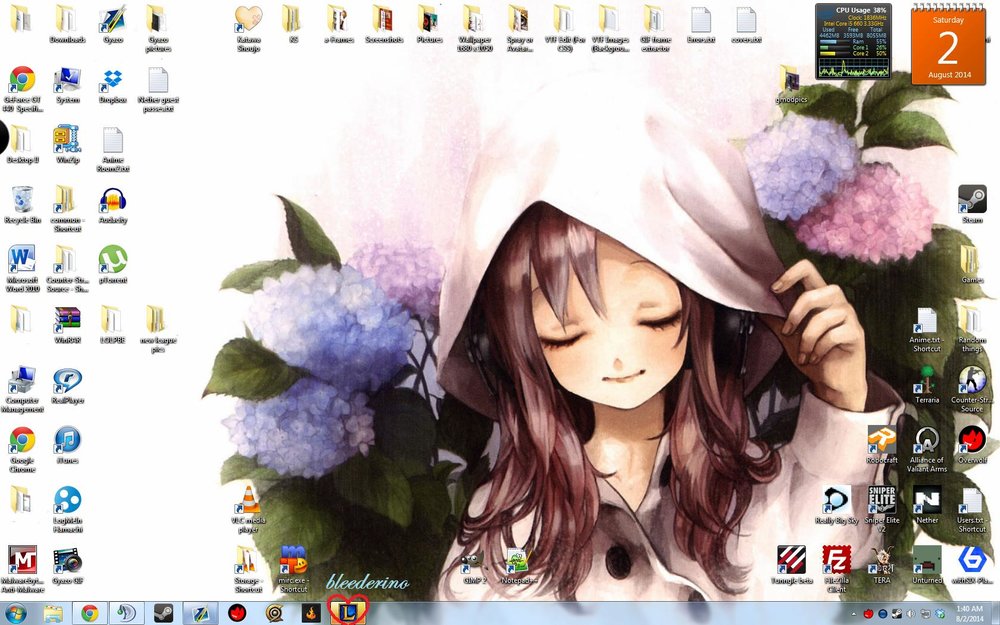1000x625 pixels.
Task: Open FileZilla Client shortcut
Action: (x=836, y=569)
